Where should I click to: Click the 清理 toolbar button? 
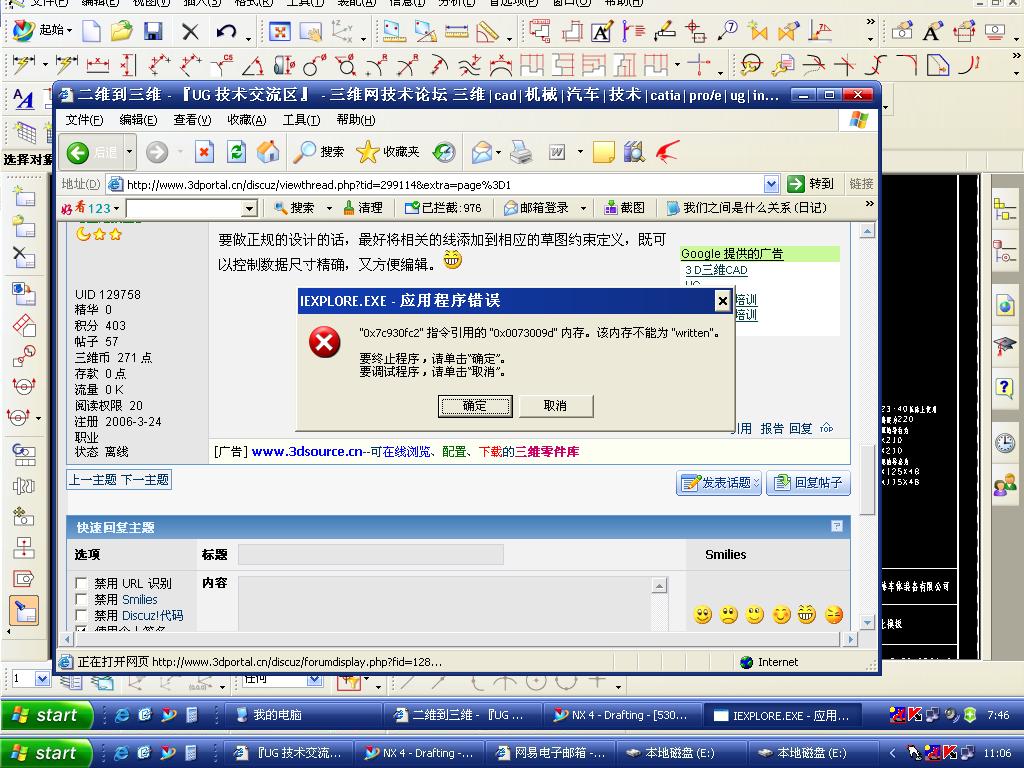[x=363, y=208]
